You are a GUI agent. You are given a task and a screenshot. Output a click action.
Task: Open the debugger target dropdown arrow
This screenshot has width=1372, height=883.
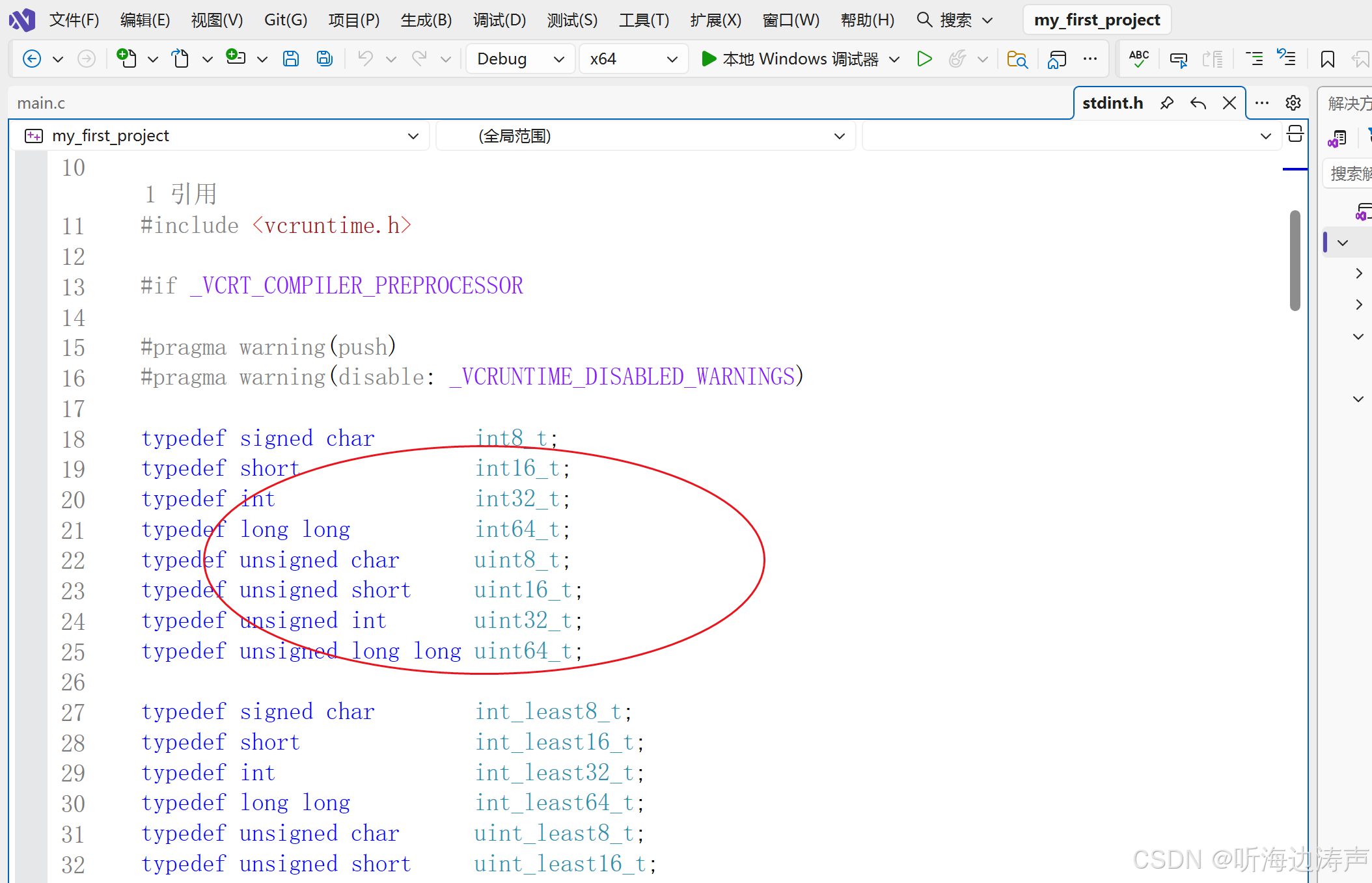[x=894, y=59]
